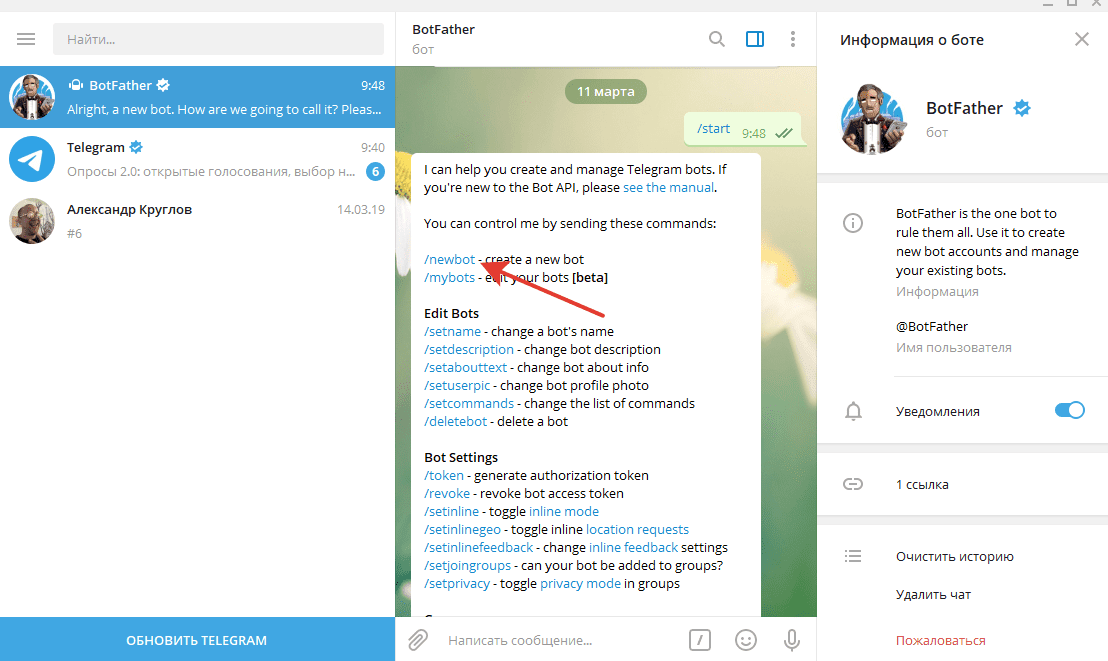This screenshot has height=661, width=1108.
Task: Open the emoji picker smiley icon
Action: [x=745, y=639]
